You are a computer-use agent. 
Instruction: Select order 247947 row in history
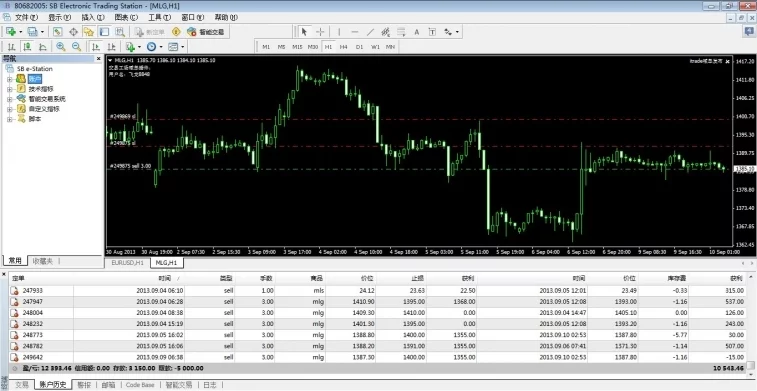point(378,301)
